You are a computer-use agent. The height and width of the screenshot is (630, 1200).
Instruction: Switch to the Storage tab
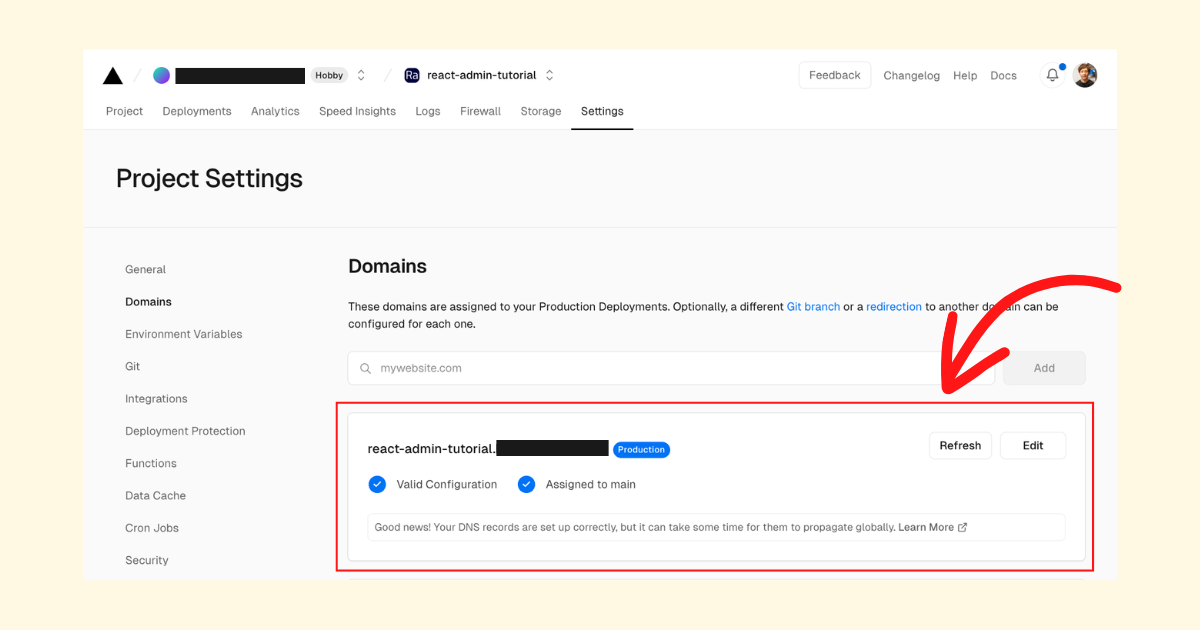[x=541, y=111]
